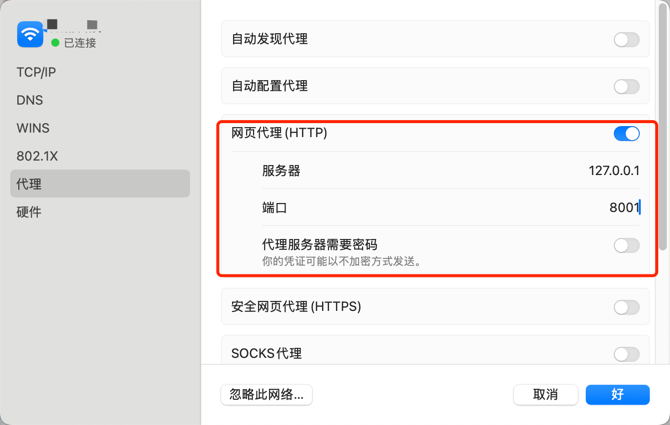
Task: Toggle 代理服务器需要密码 switch
Action: click(x=626, y=245)
